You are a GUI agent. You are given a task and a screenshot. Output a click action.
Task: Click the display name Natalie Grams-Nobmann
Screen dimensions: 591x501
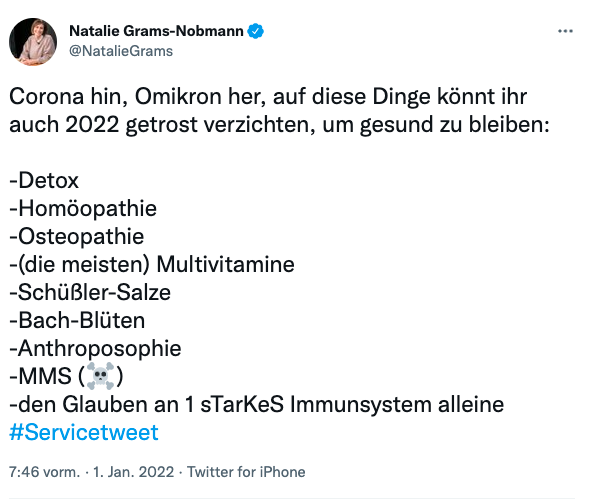coord(156,31)
